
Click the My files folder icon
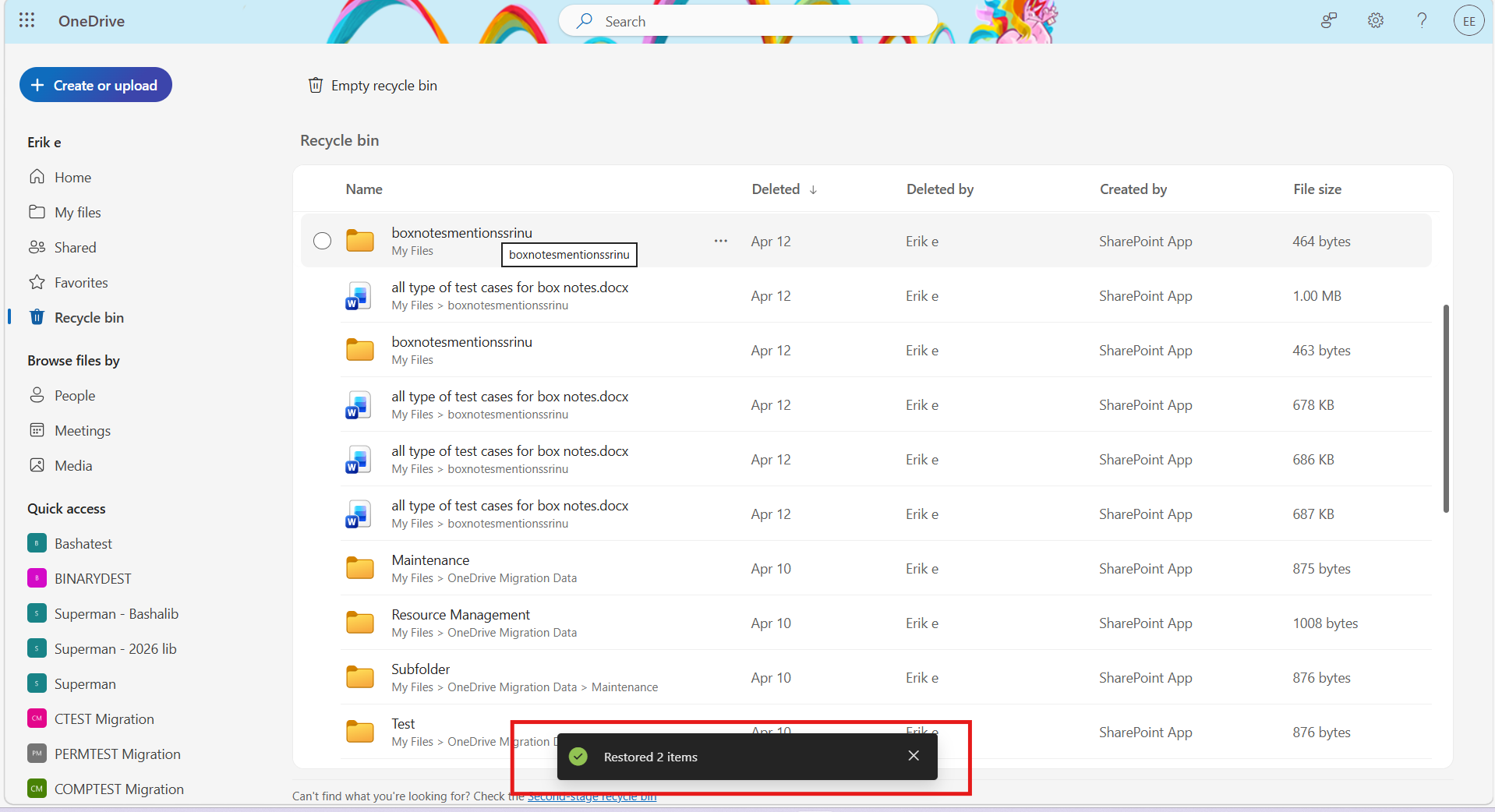[x=37, y=212]
